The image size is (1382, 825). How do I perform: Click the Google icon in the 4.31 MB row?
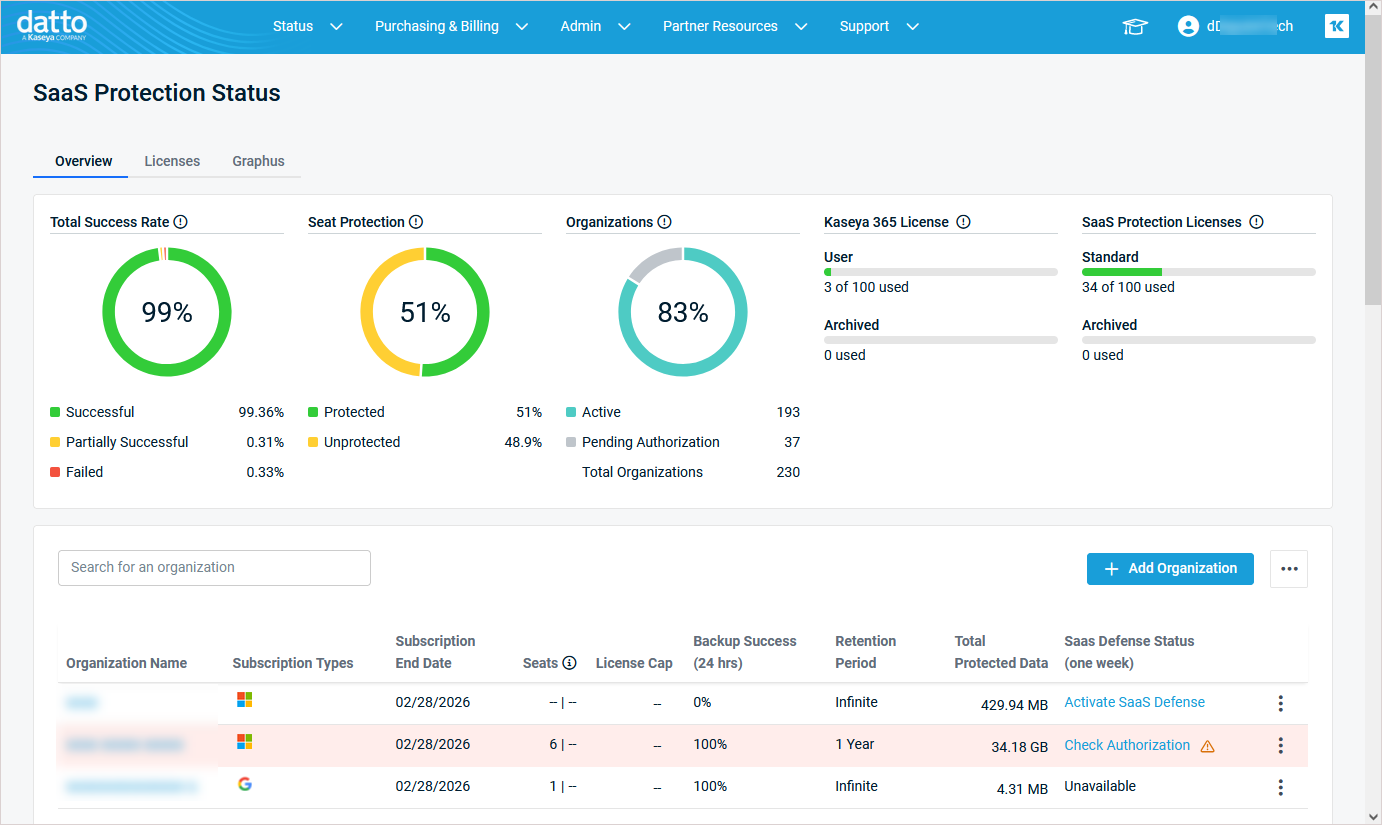pos(244,784)
